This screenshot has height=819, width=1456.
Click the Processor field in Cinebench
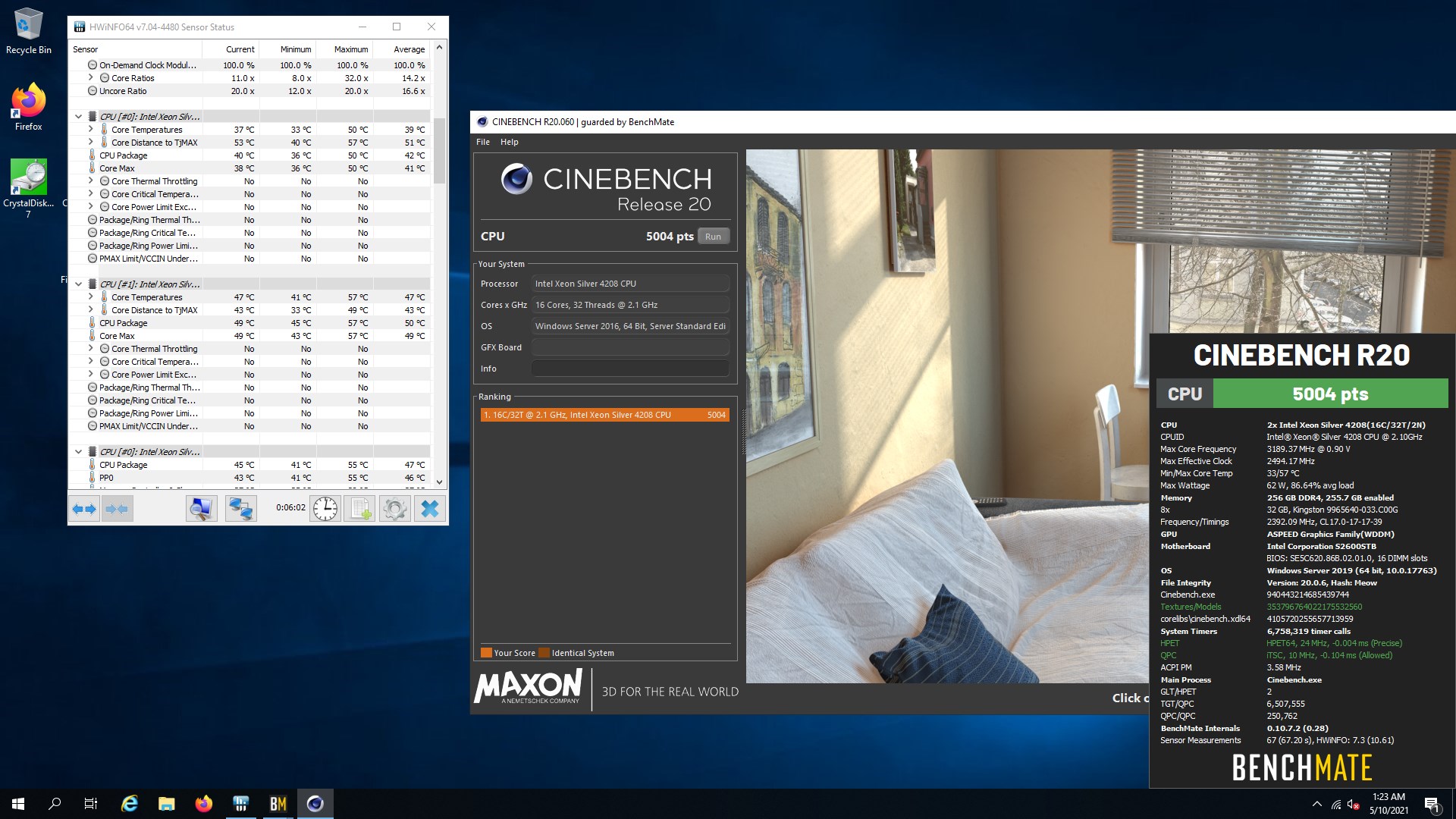tap(630, 284)
